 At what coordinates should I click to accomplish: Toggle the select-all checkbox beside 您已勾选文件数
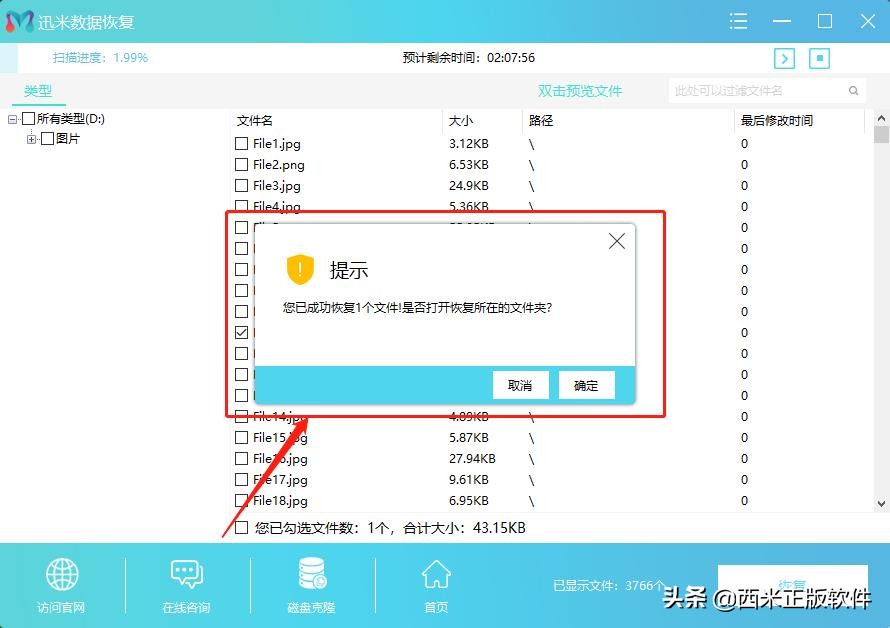pyautogui.click(x=241, y=528)
